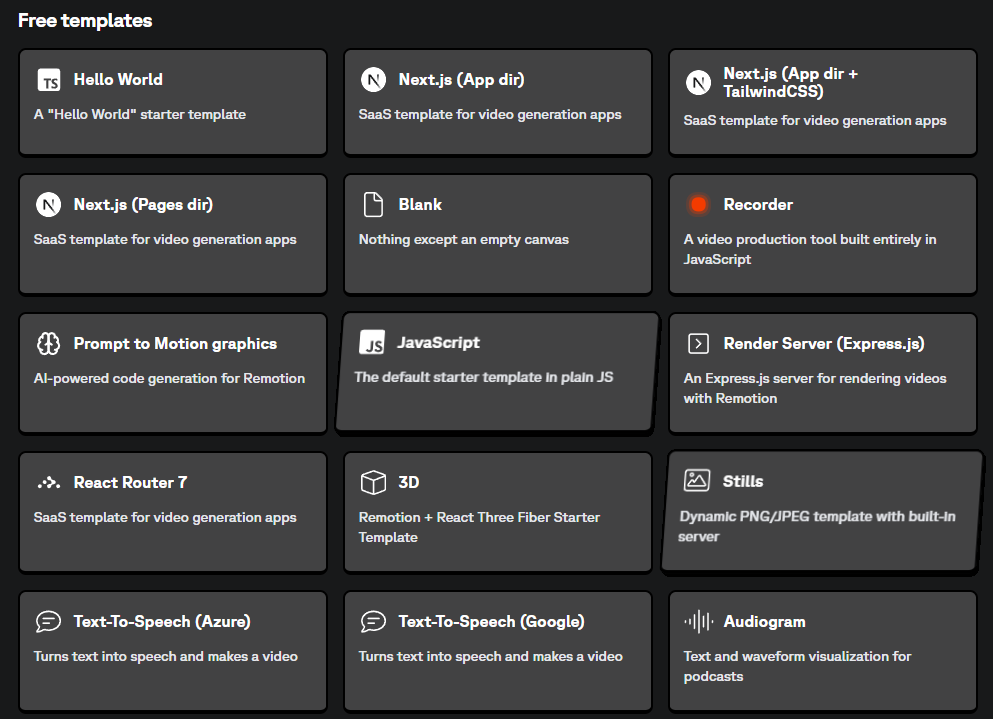Click the brain icon on Prompt to Motion graphics card
Screen dimensions: 993x719
click(48, 343)
